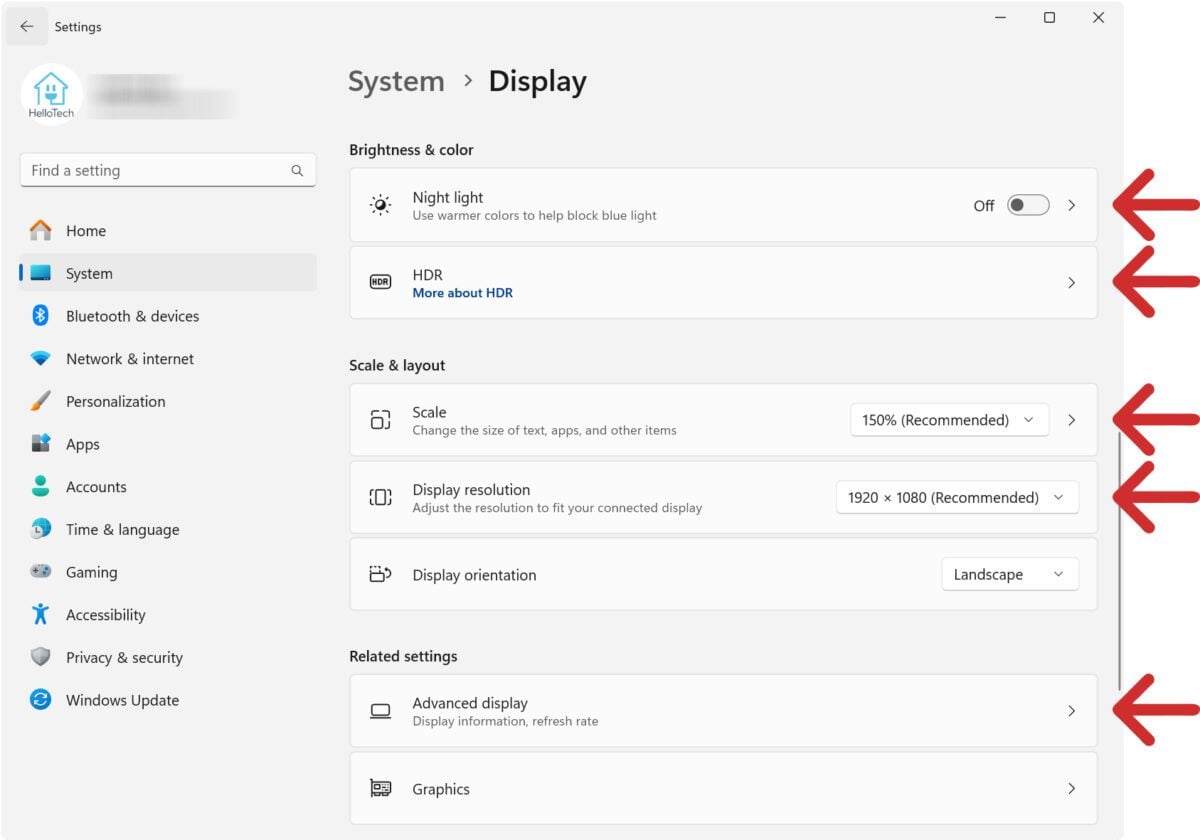Open the Scale percentage dropdown
The height and width of the screenshot is (840, 1200).
pos(948,420)
